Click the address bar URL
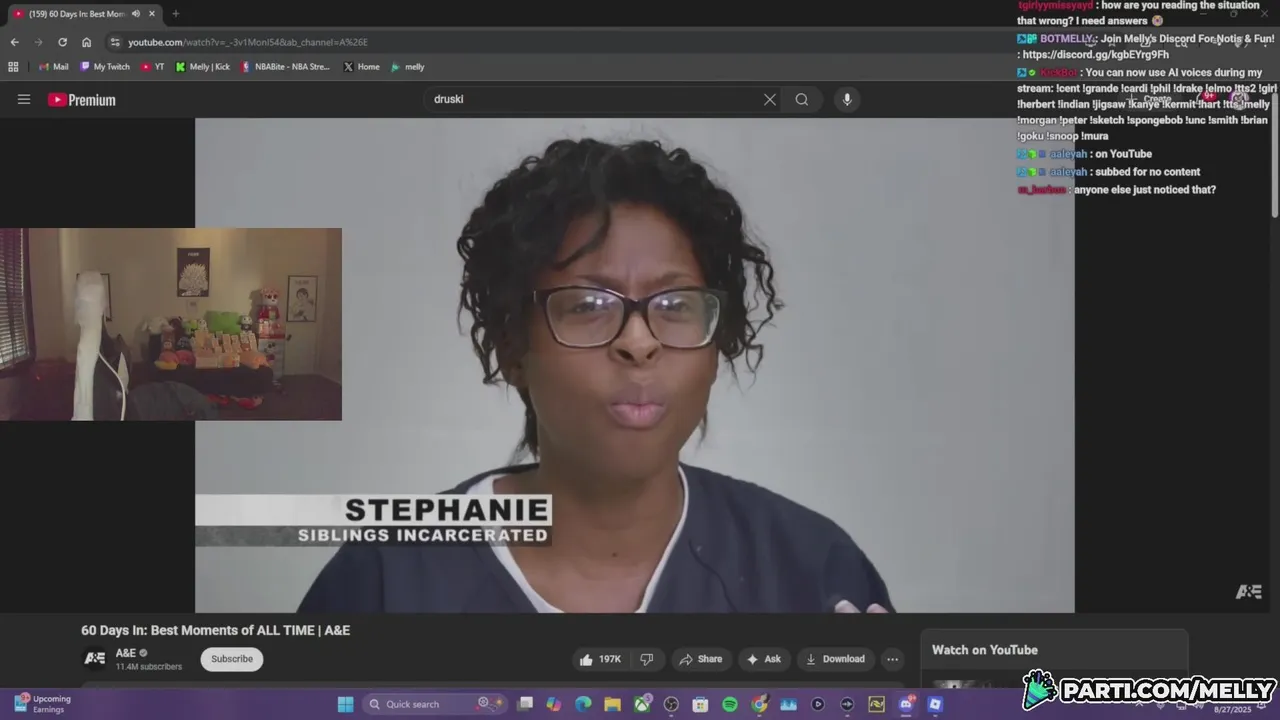 tap(248, 42)
